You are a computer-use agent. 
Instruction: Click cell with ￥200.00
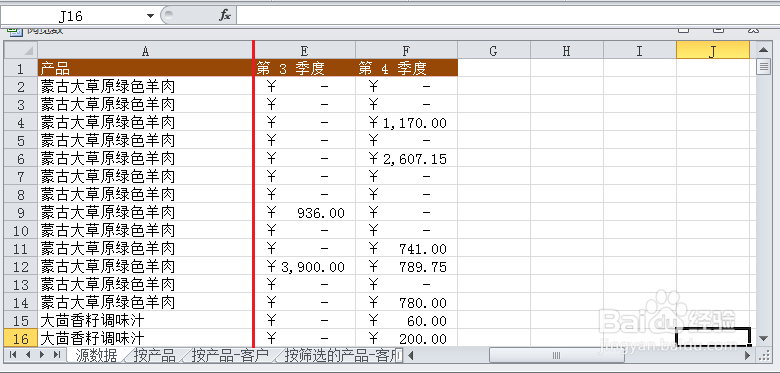click(406, 338)
